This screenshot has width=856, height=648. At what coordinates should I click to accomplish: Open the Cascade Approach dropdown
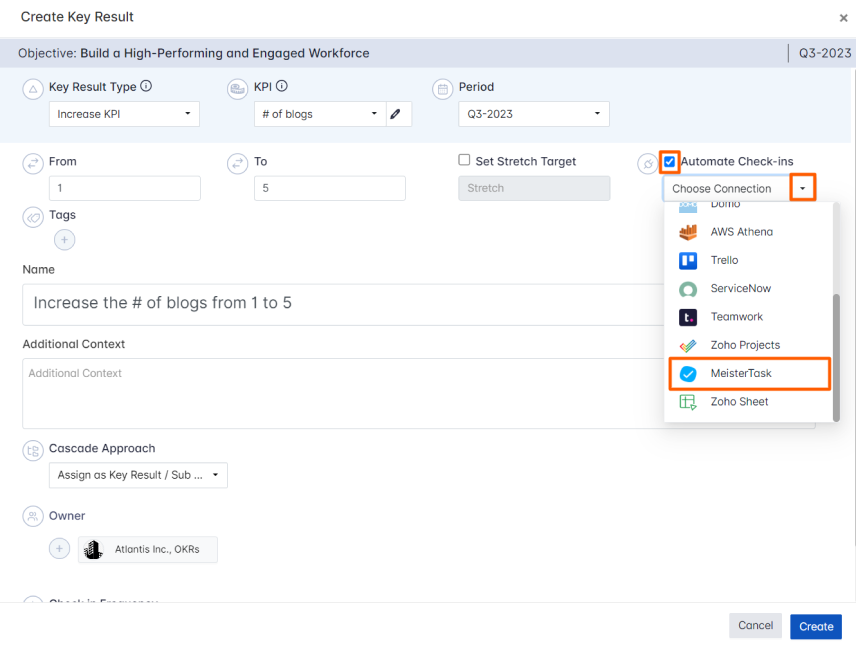pyautogui.click(x=138, y=475)
